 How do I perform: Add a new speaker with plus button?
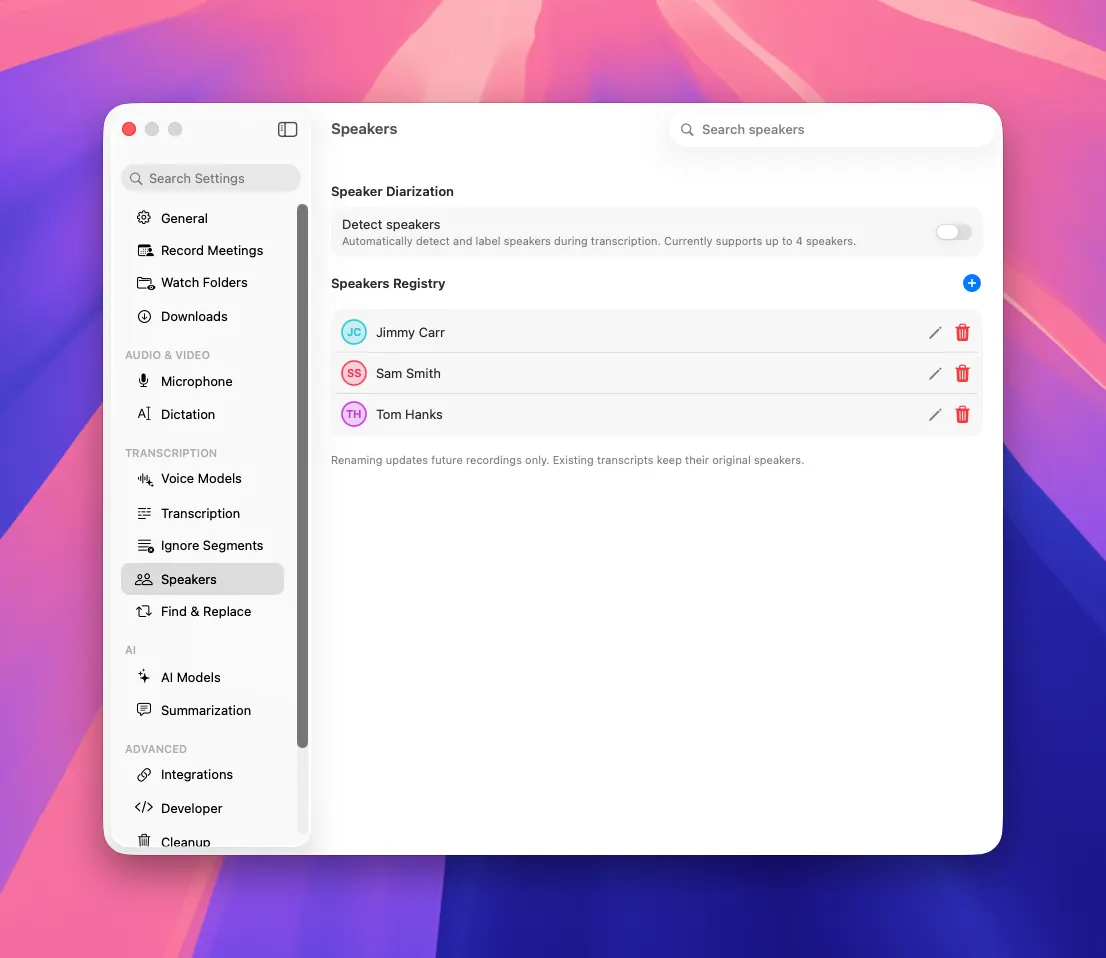[x=971, y=283]
